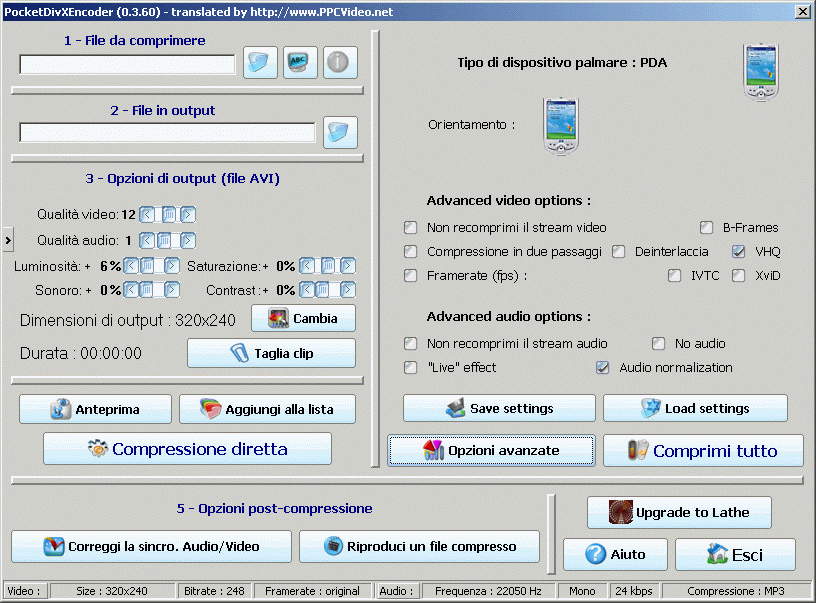Toggle Audio normalization checkbox
Image resolution: width=816 pixels, height=603 pixels.
(x=603, y=368)
